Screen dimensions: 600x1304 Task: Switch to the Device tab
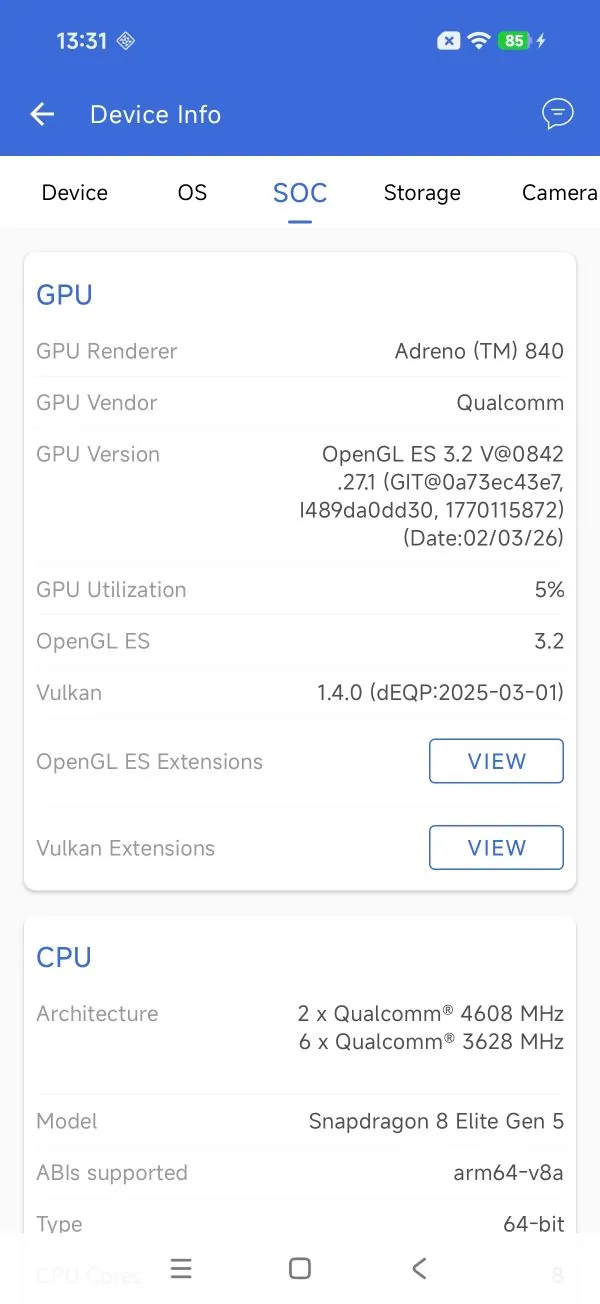75,192
